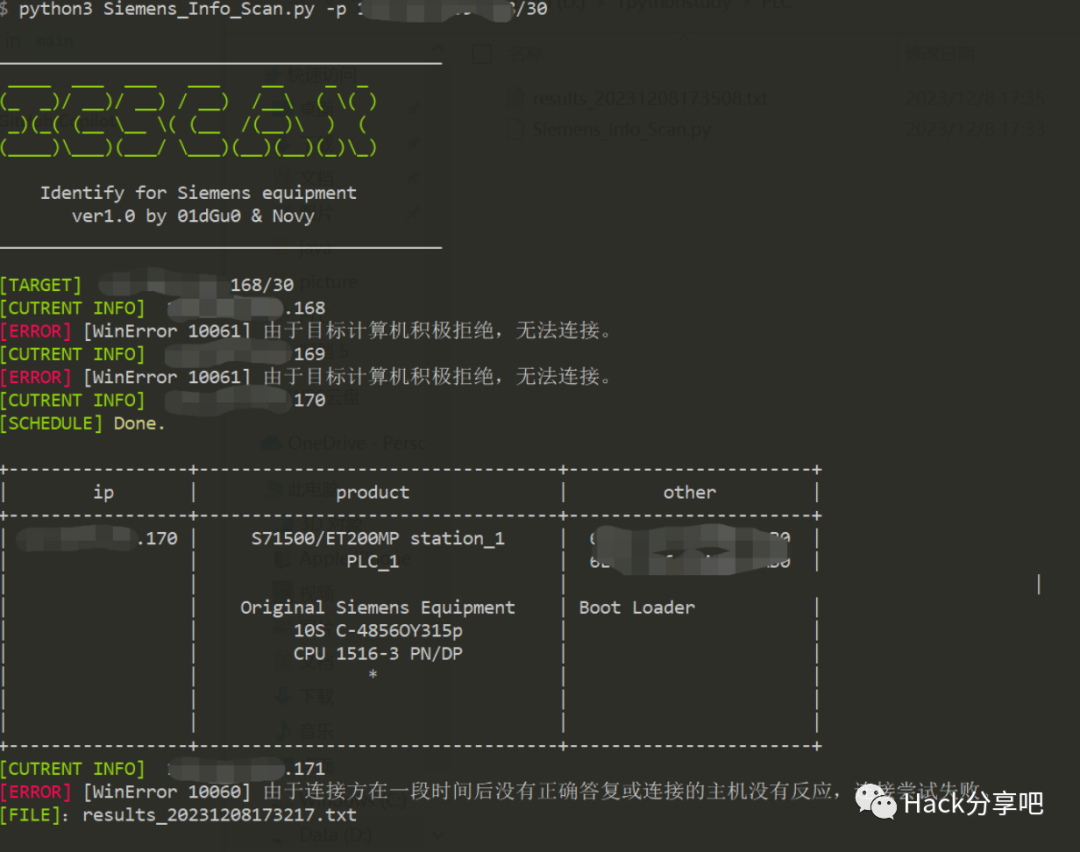1080x852 pixels.
Task: Tick the select-all checkbox in Explorer header
Action: coord(482,54)
